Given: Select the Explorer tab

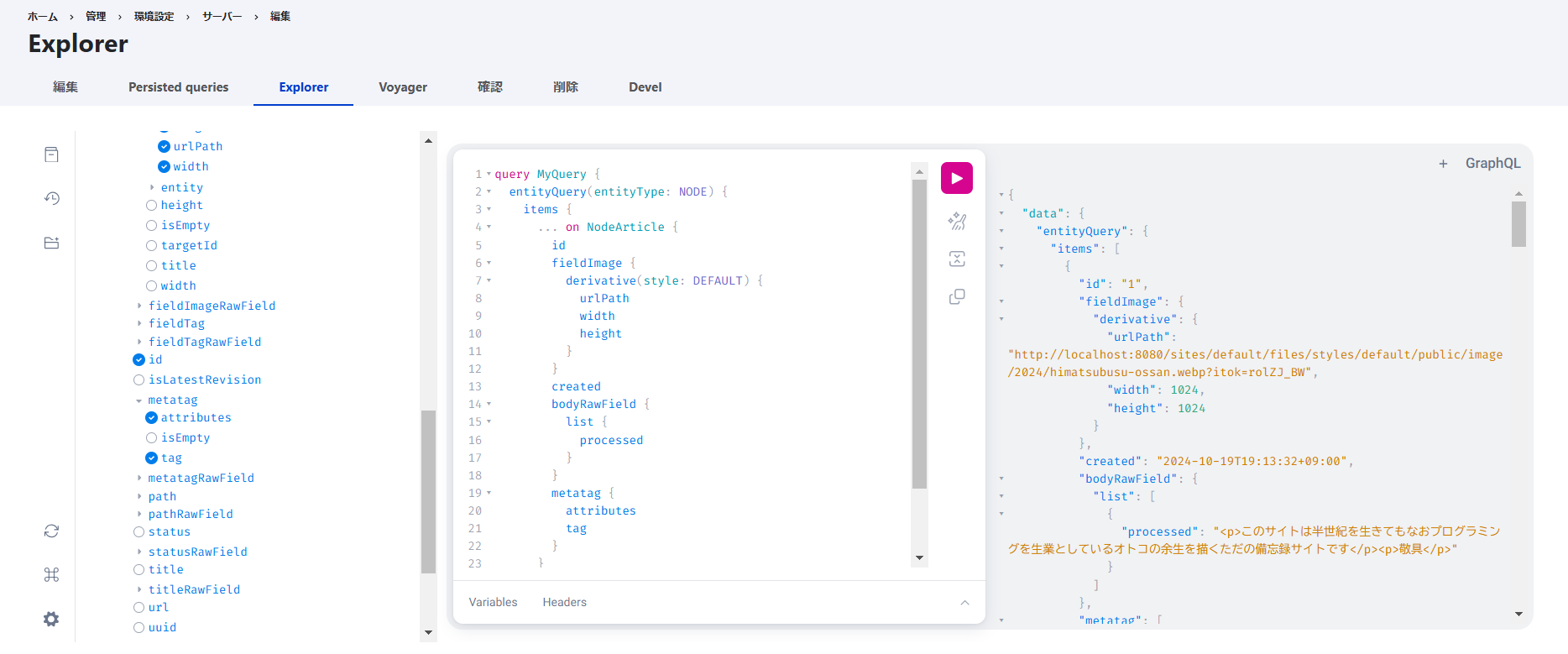Looking at the screenshot, I should pos(304,87).
